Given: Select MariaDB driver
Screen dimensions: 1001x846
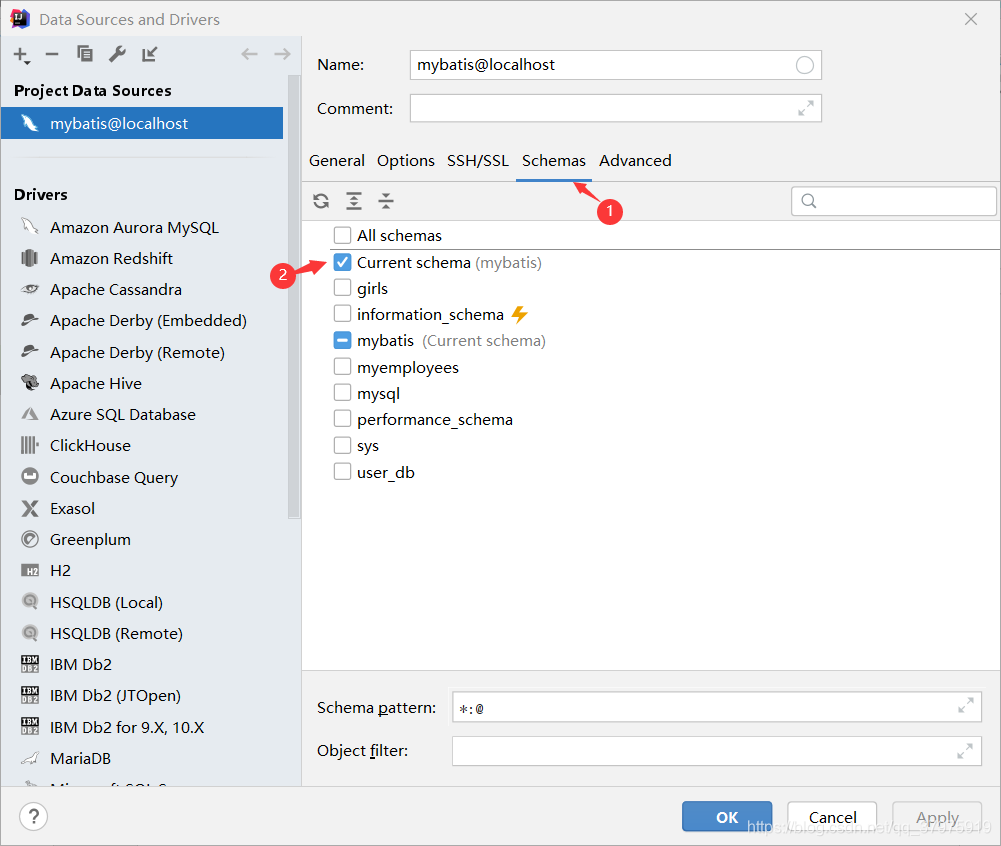Looking at the screenshot, I should [x=80, y=759].
